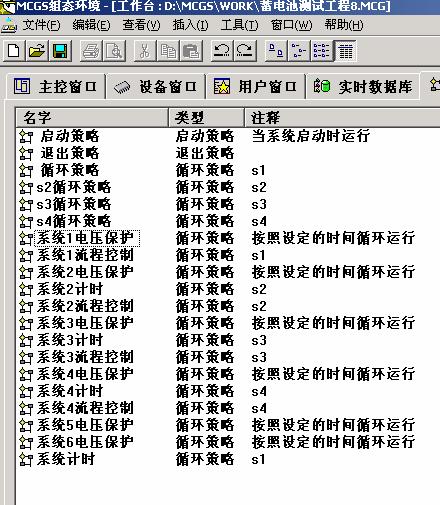Image resolution: width=440 pixels, height=505 pixels.
Task: Click the Print toolbar icon
Action: [x=91, y=51]
